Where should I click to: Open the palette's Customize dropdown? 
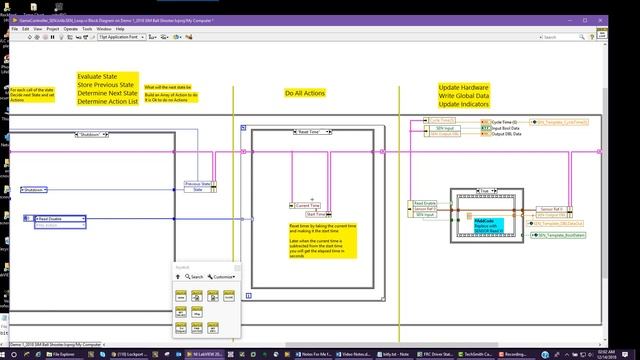[221, 277]
